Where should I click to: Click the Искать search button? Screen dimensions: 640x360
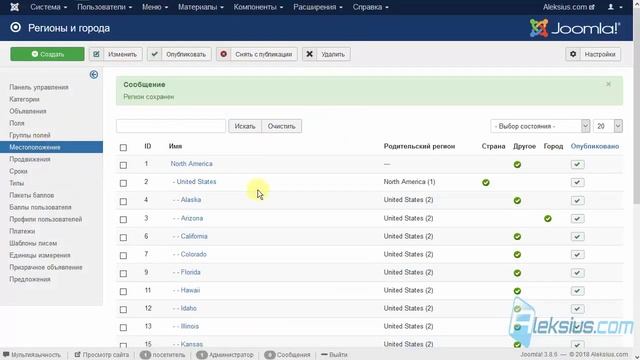(x=245, y=126)
